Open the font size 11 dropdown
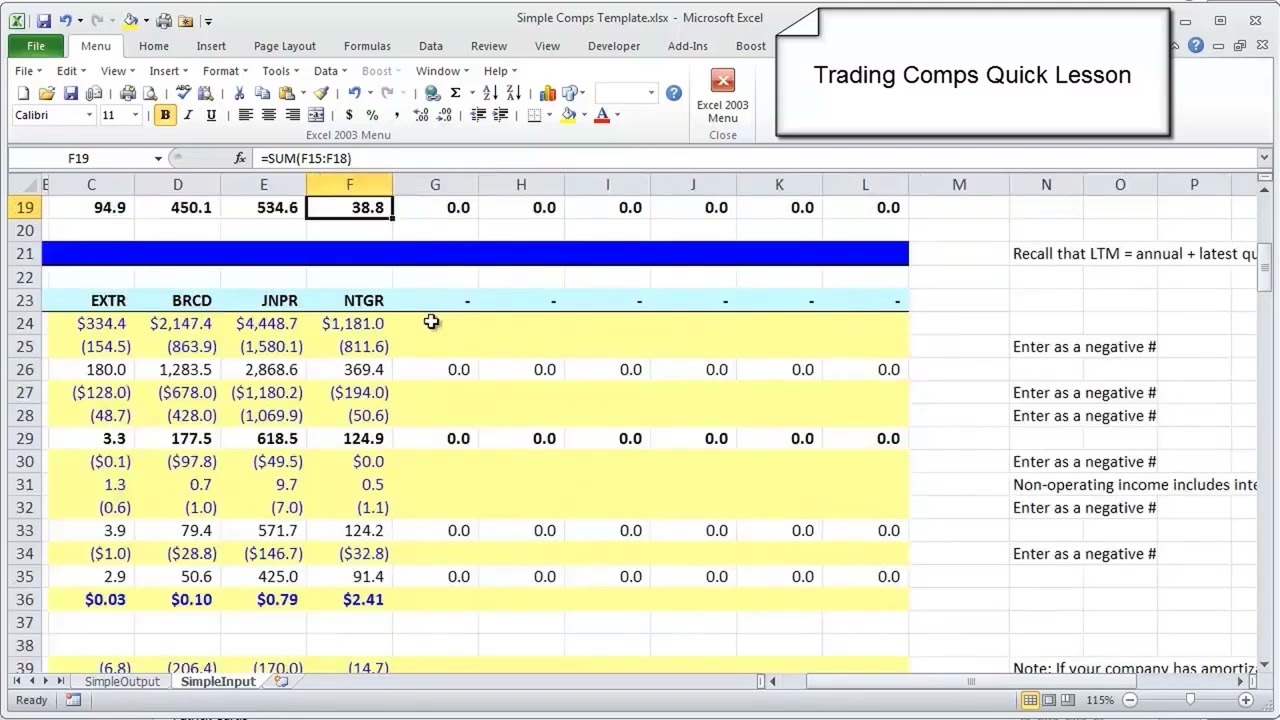This screenshot has height=720, width=1280. coord(135,115)
